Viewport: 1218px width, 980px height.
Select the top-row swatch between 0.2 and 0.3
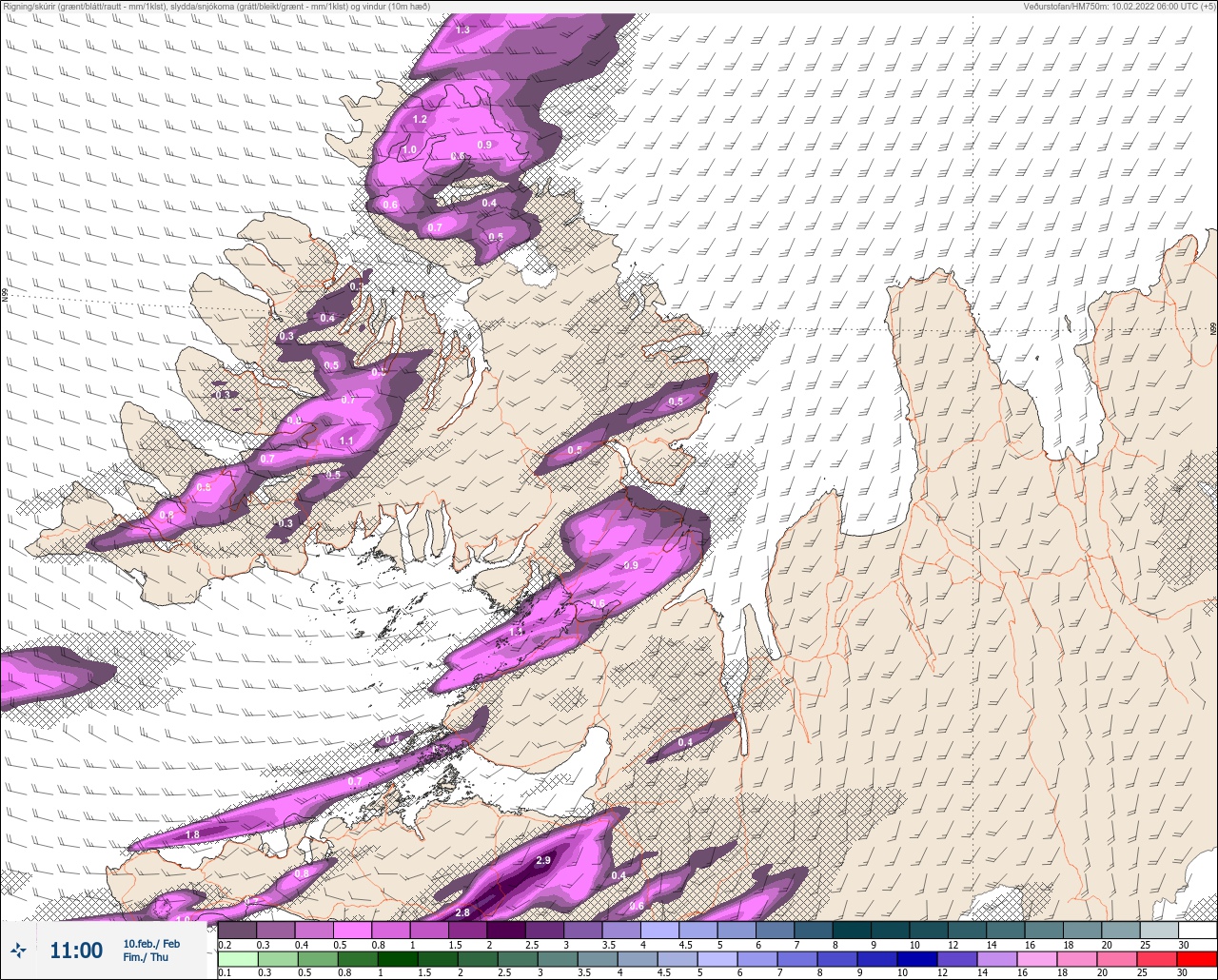pos(237,930)
